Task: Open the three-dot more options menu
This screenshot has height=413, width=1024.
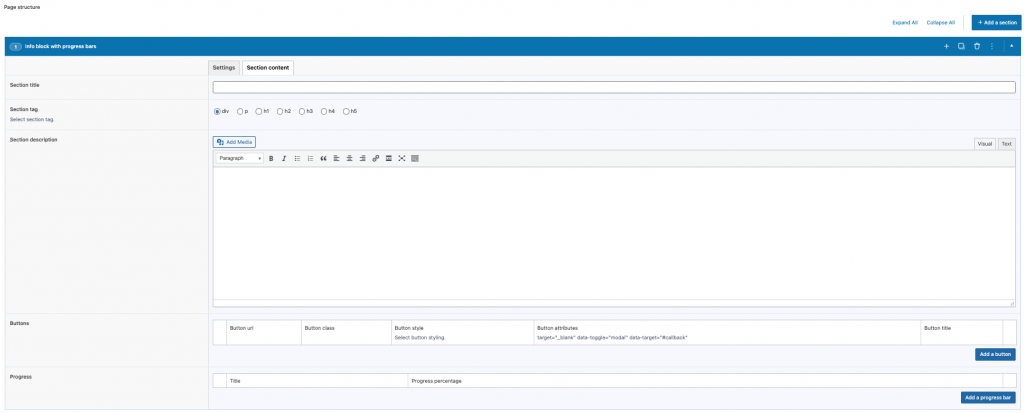Action: tap(992, 46)
